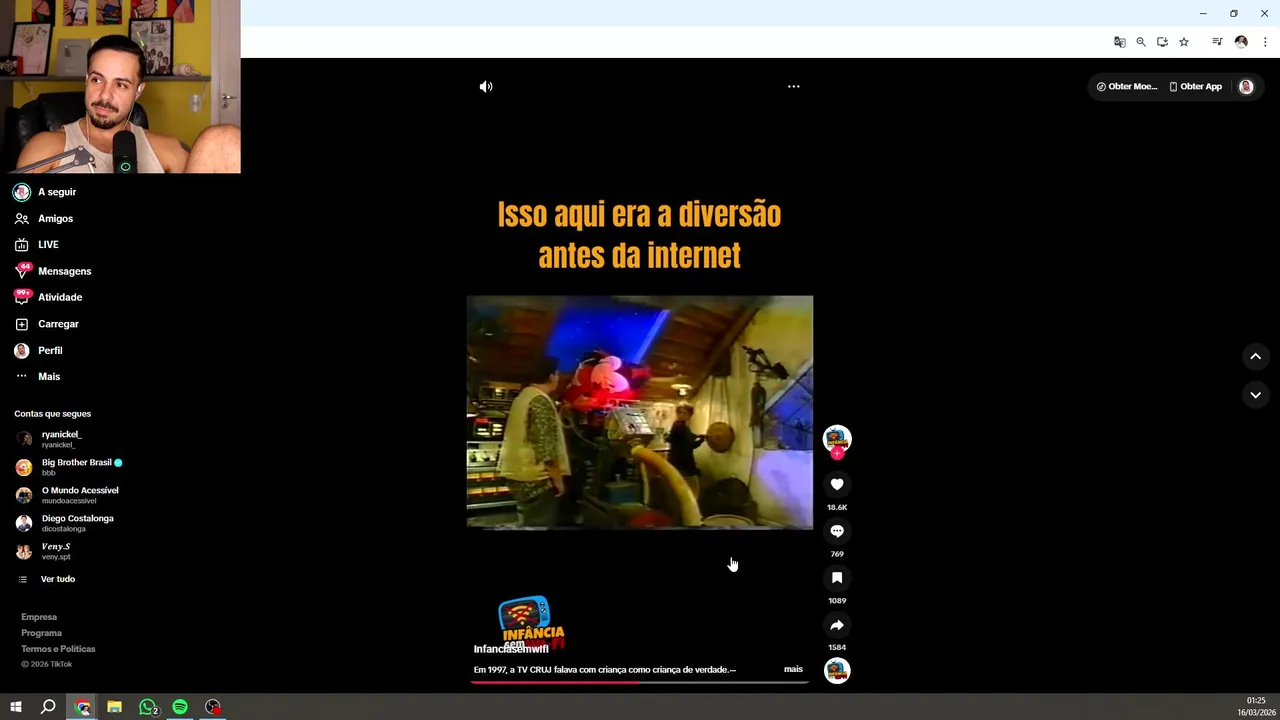The image size is (1280, 720).
Task: Open the Infanciasemwifi creator avatar
Action: click(837, 438)
